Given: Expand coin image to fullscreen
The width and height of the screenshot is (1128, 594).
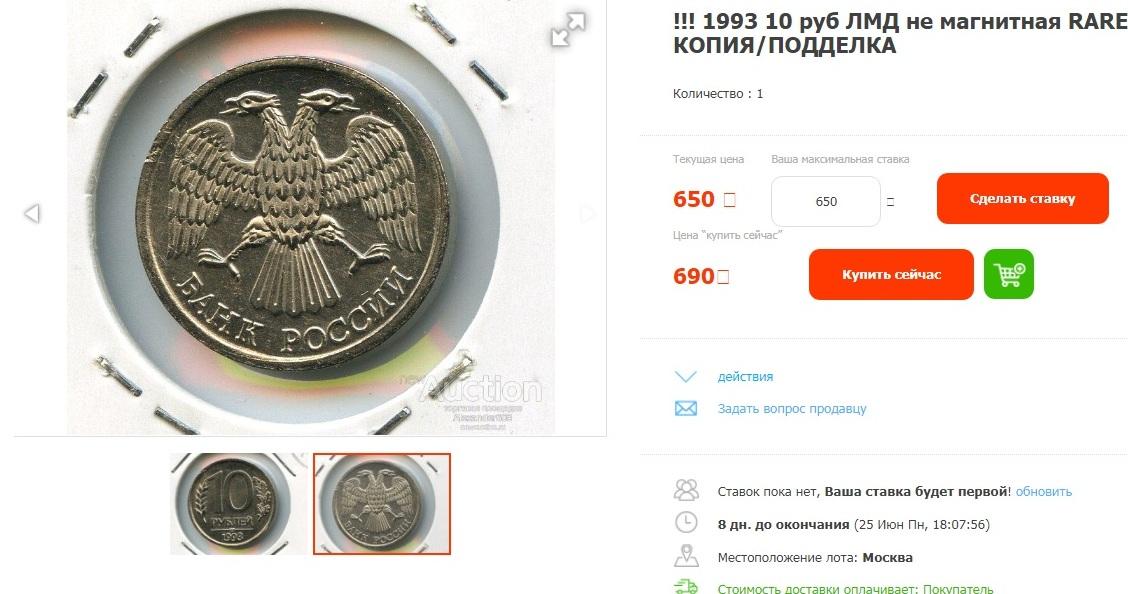Looking at the screenshot, I should pos(568,29).
